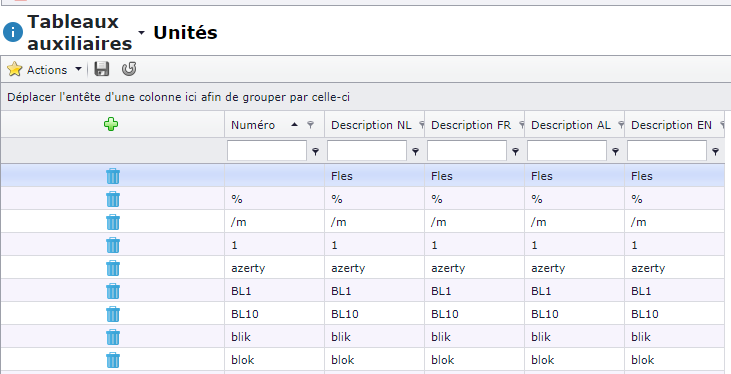Click the Numéro filter text field
The width and height of the screenshot is (731, 374).
pyautogui.click(x=267, y=151)
